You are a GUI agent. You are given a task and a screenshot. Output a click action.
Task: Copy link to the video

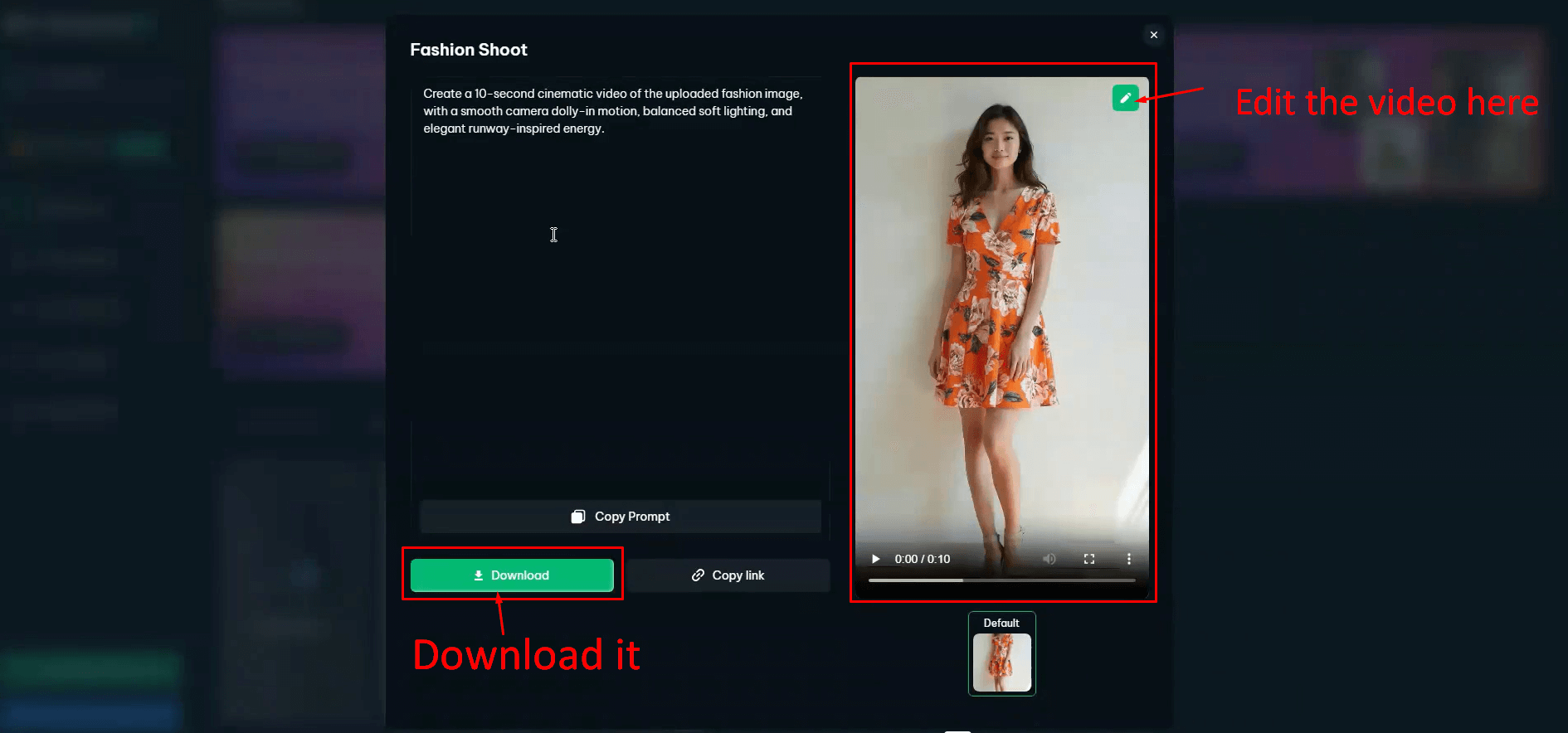728,575
